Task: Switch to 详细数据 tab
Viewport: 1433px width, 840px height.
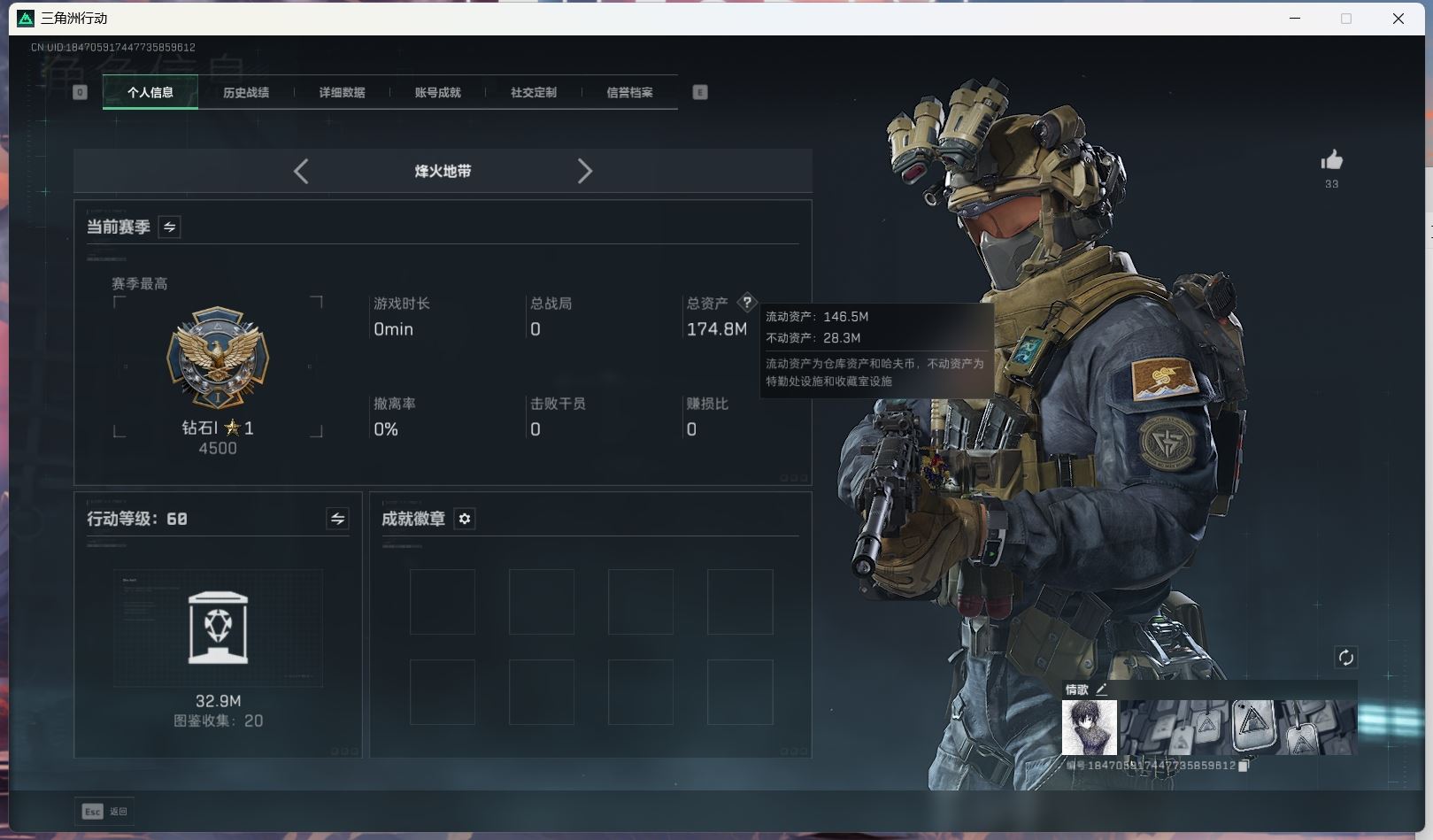Action: pyautogui.click(x=342, y=92)
